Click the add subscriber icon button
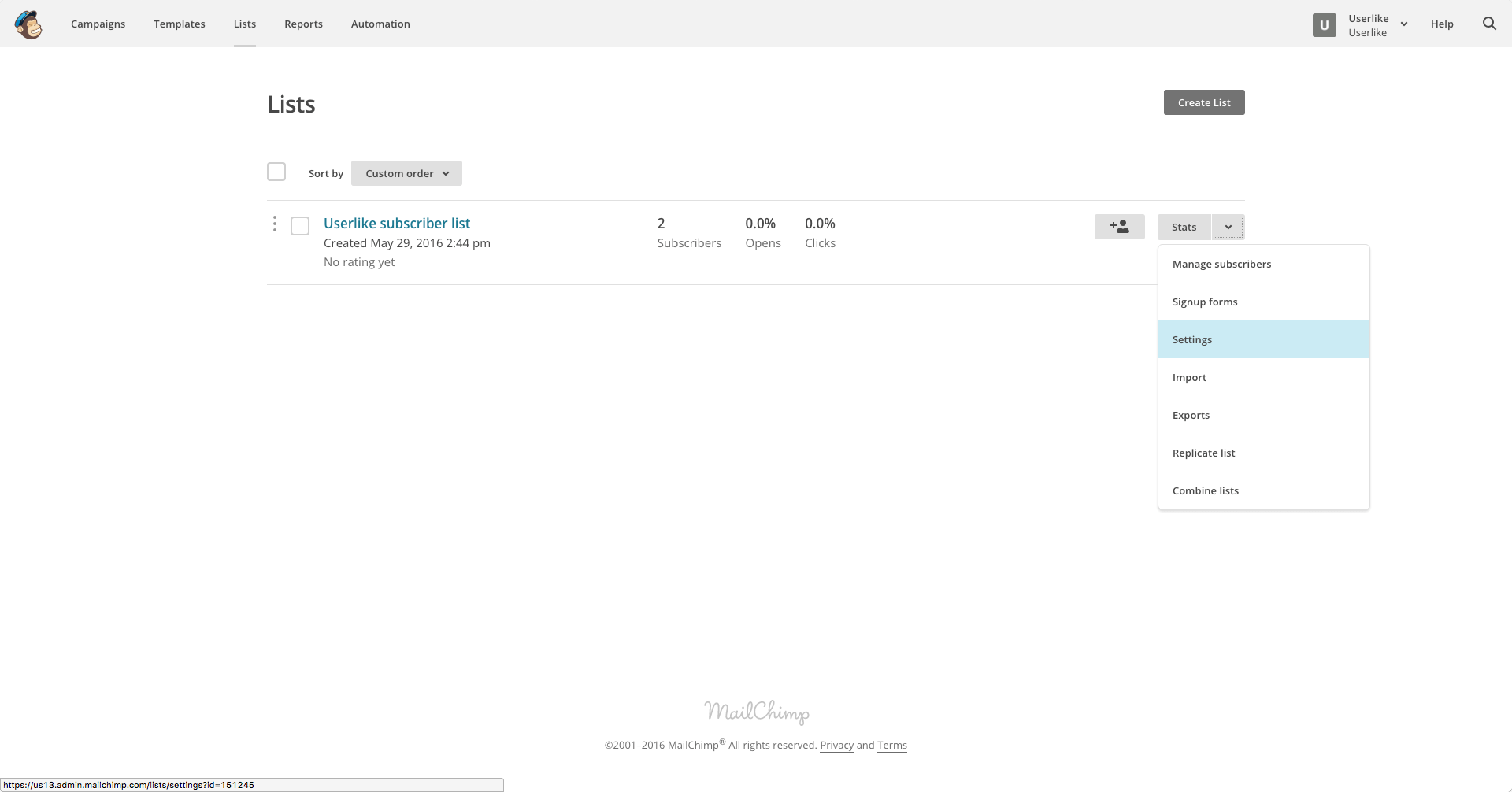Screen dimensions: 1512x792 [1119, 227]
